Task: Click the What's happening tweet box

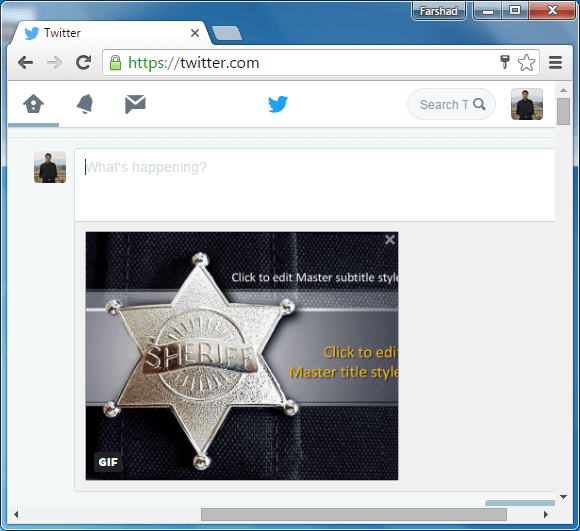Action: (x=315, y=185)
